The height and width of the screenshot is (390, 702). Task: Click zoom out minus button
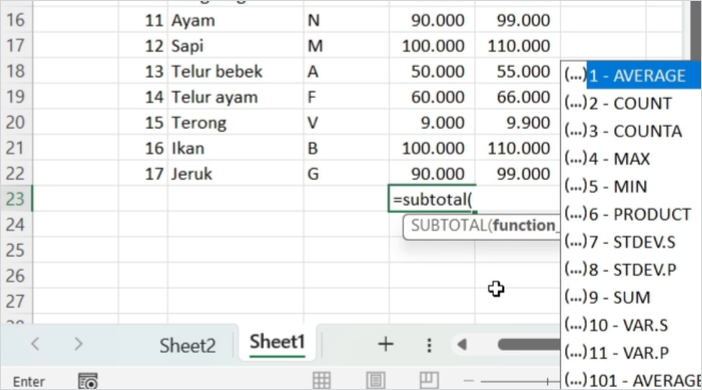(468, 381)
